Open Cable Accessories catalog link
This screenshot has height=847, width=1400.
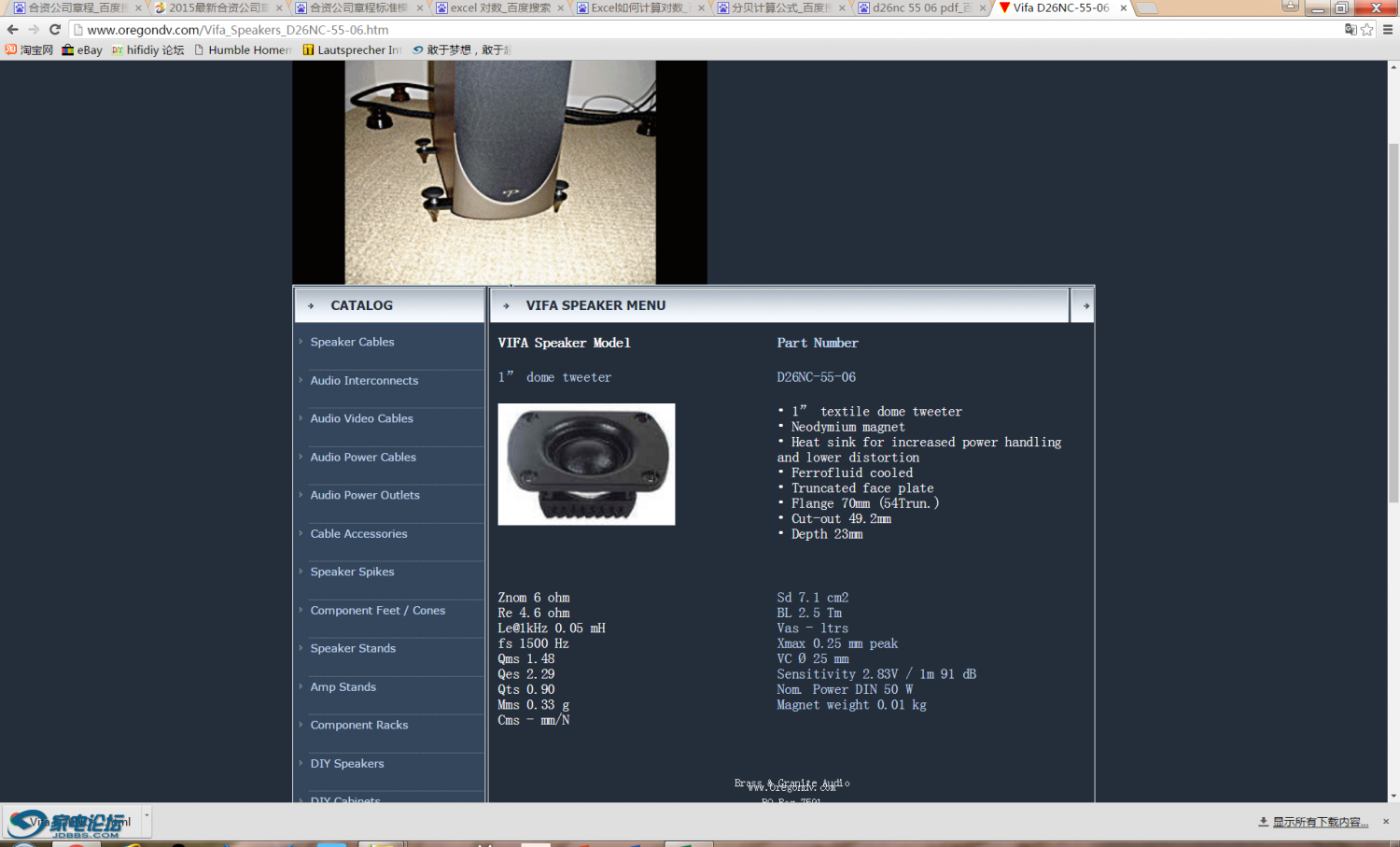[358, 533]
